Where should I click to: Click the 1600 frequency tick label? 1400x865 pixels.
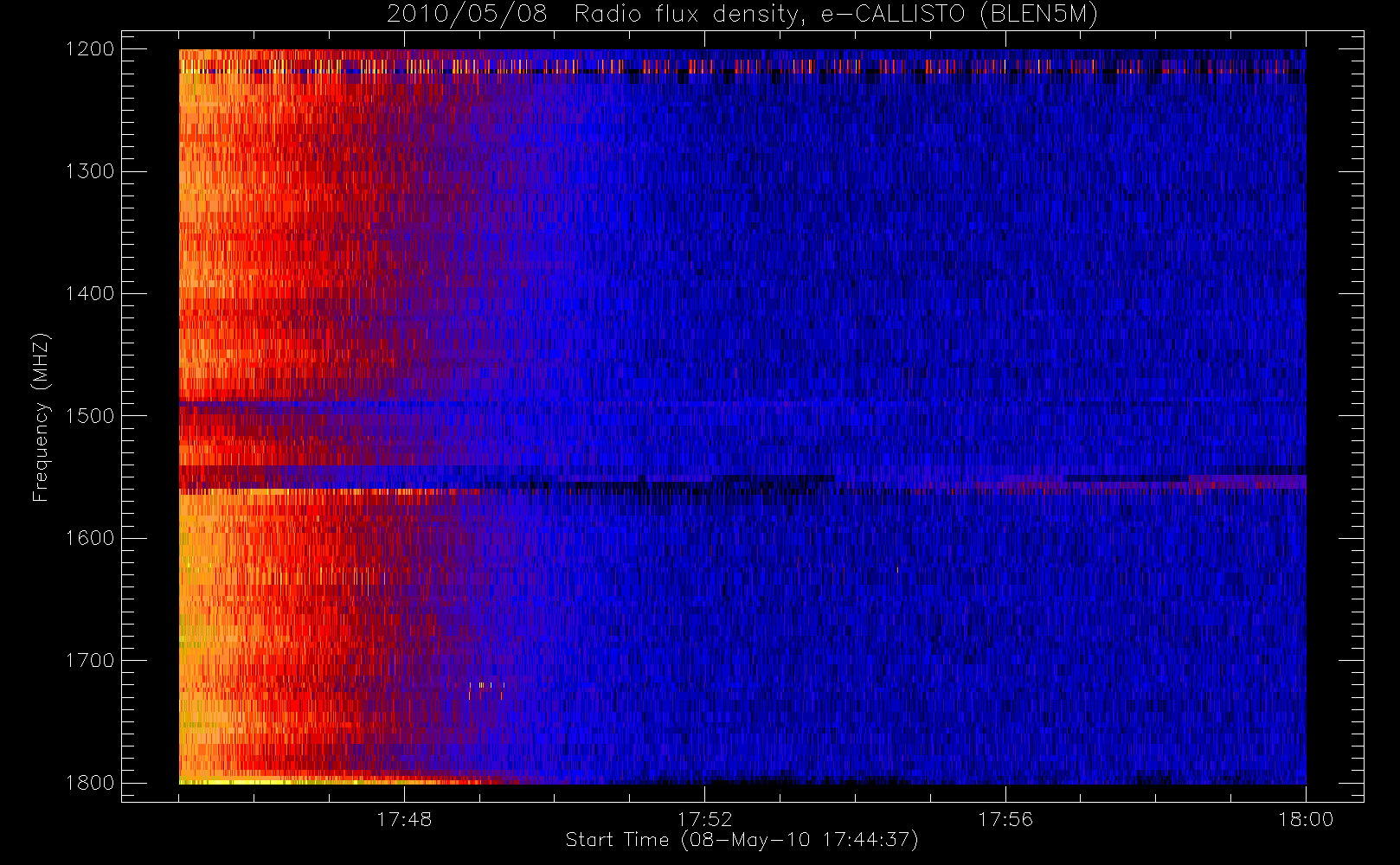coord(90,538)
